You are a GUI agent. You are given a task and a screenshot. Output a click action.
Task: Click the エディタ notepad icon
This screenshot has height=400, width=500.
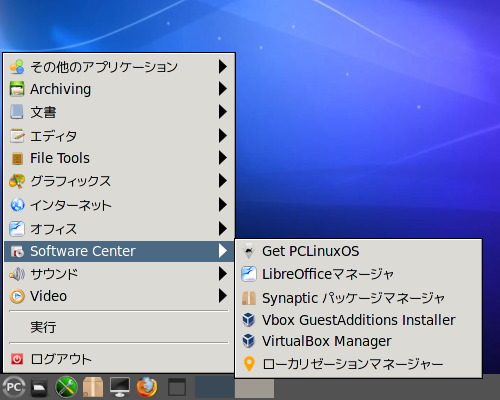17,136
